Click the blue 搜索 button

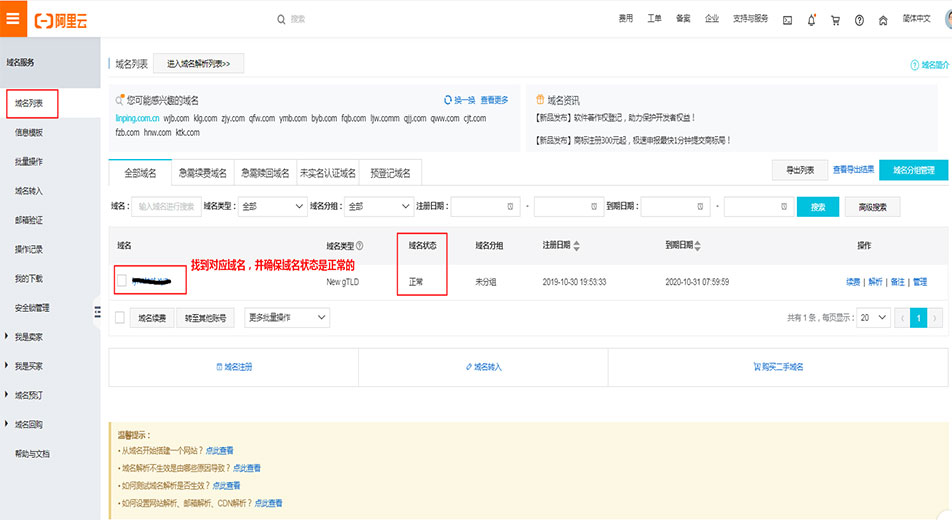[x=817, y=207]
